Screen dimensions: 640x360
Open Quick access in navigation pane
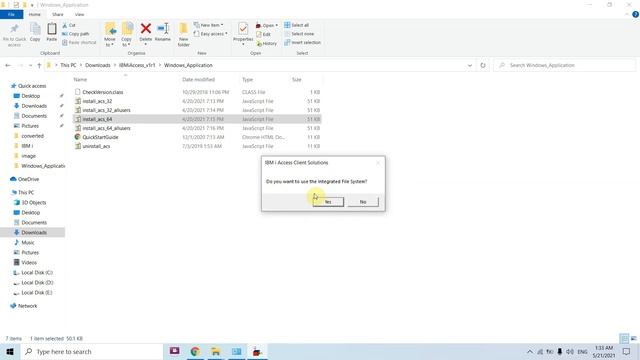32,86
